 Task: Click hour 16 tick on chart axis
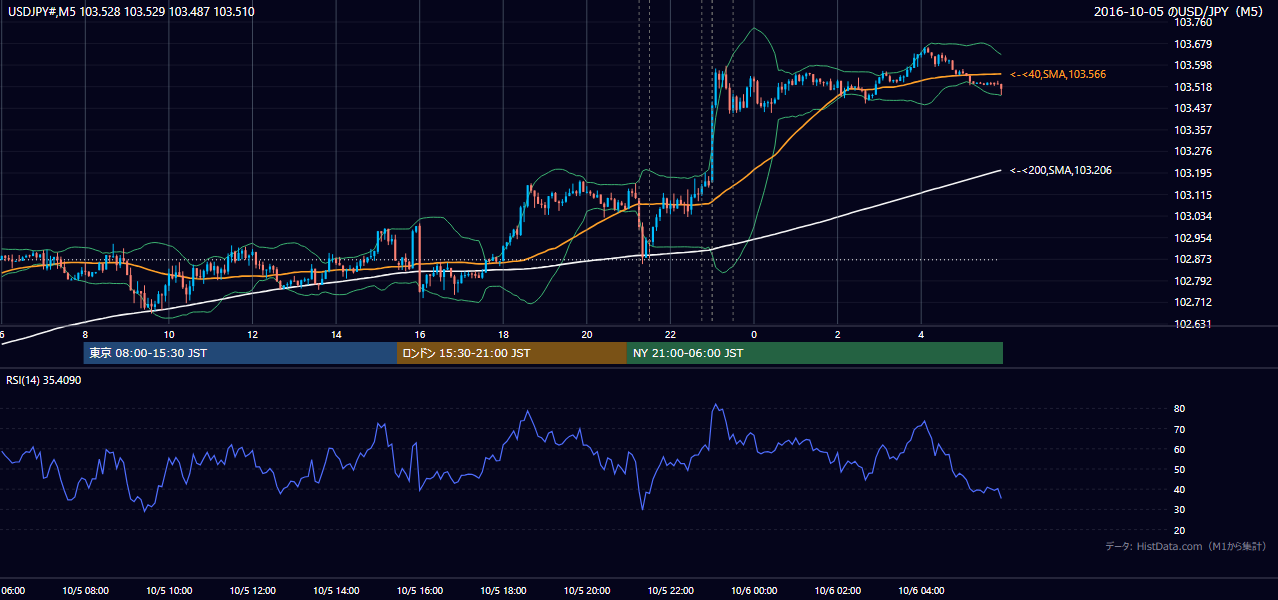click(419, 334)
